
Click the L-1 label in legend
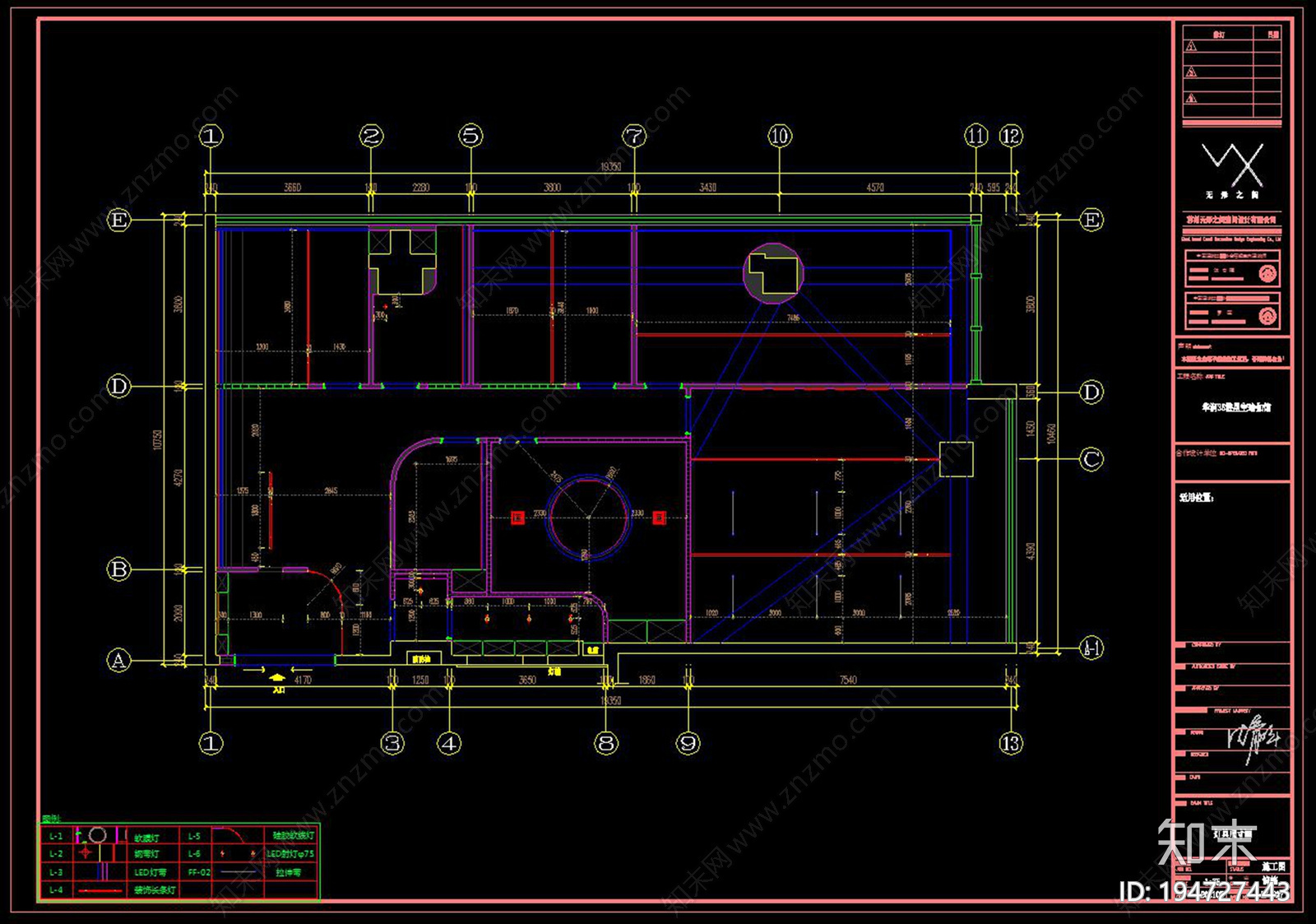tap(56, 836)
